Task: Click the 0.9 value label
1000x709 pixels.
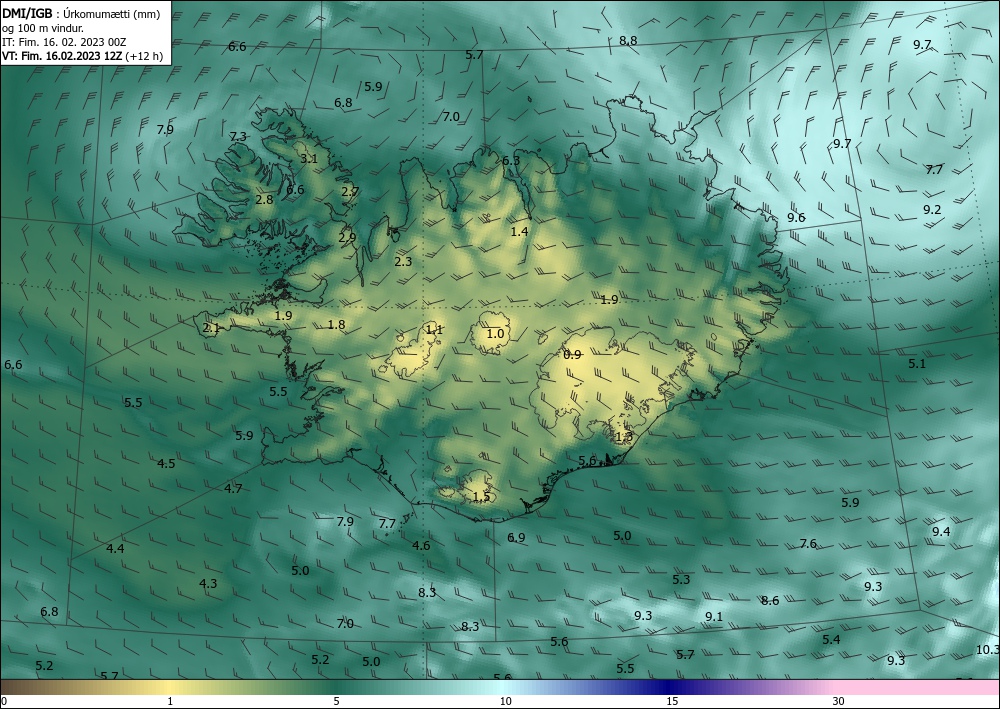Action: pos(573,354)
